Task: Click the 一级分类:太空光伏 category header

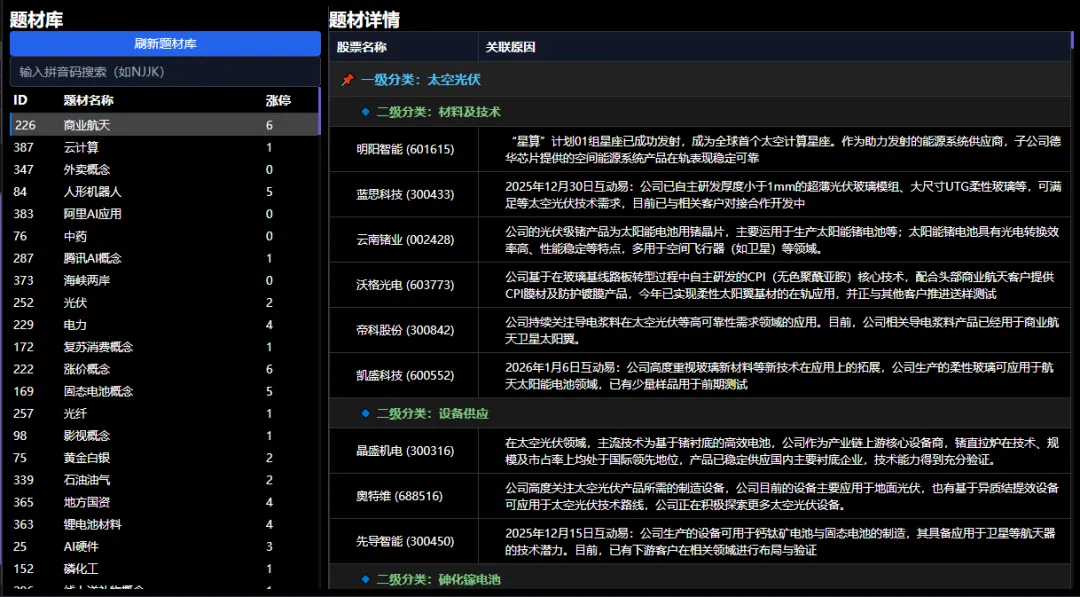Action: pos(699,81)
